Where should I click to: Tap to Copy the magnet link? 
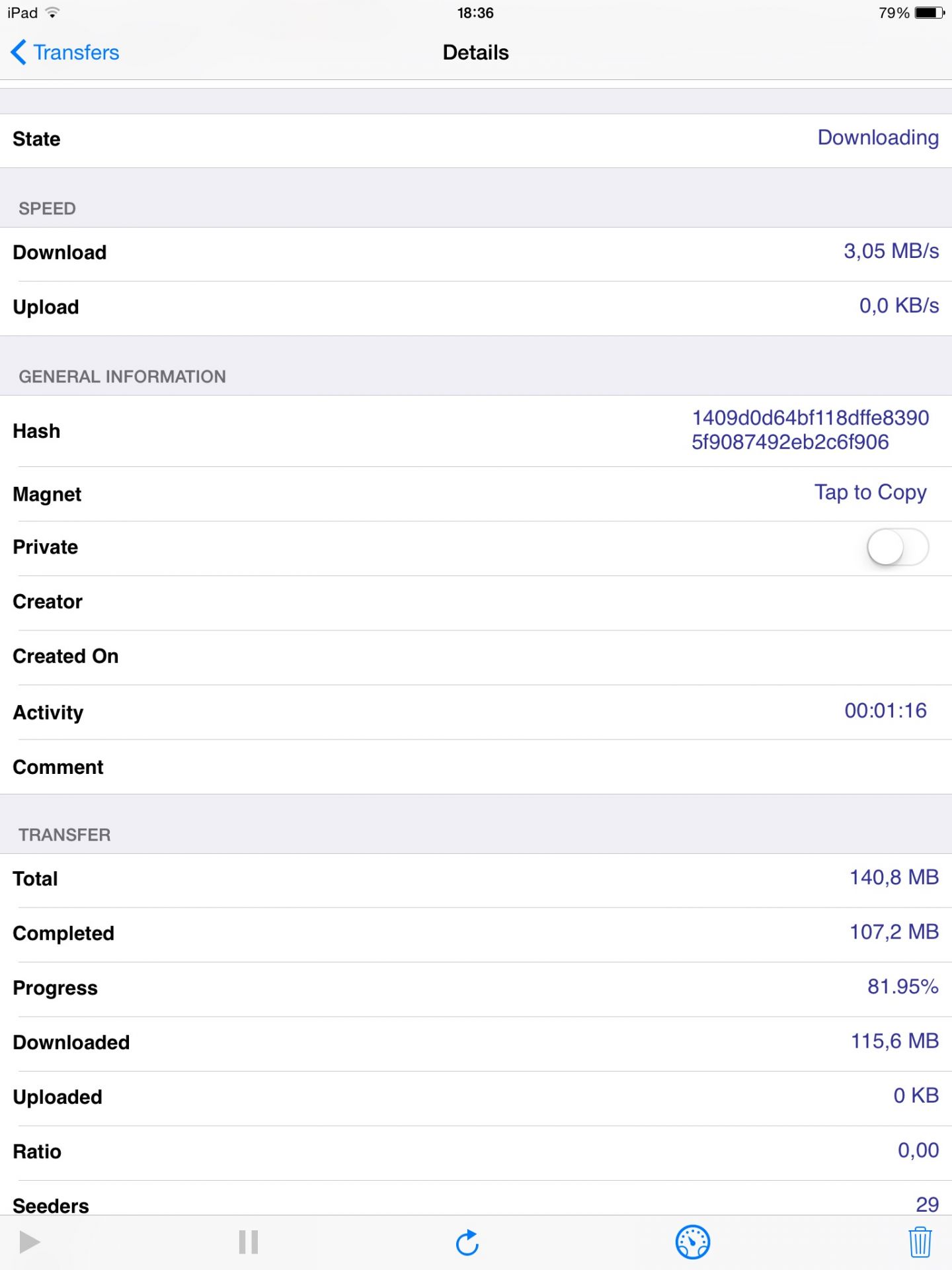coord(870,493)
